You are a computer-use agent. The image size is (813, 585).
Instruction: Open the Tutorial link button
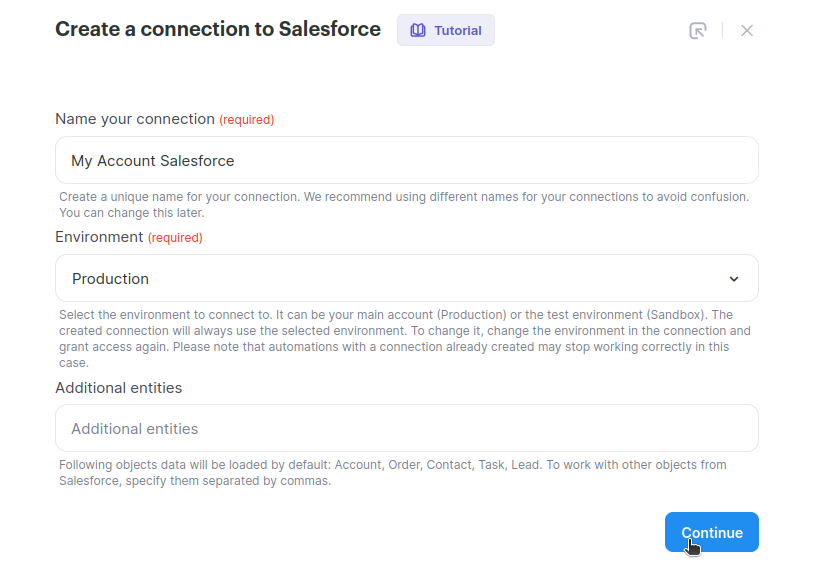[x=446, y=31]
